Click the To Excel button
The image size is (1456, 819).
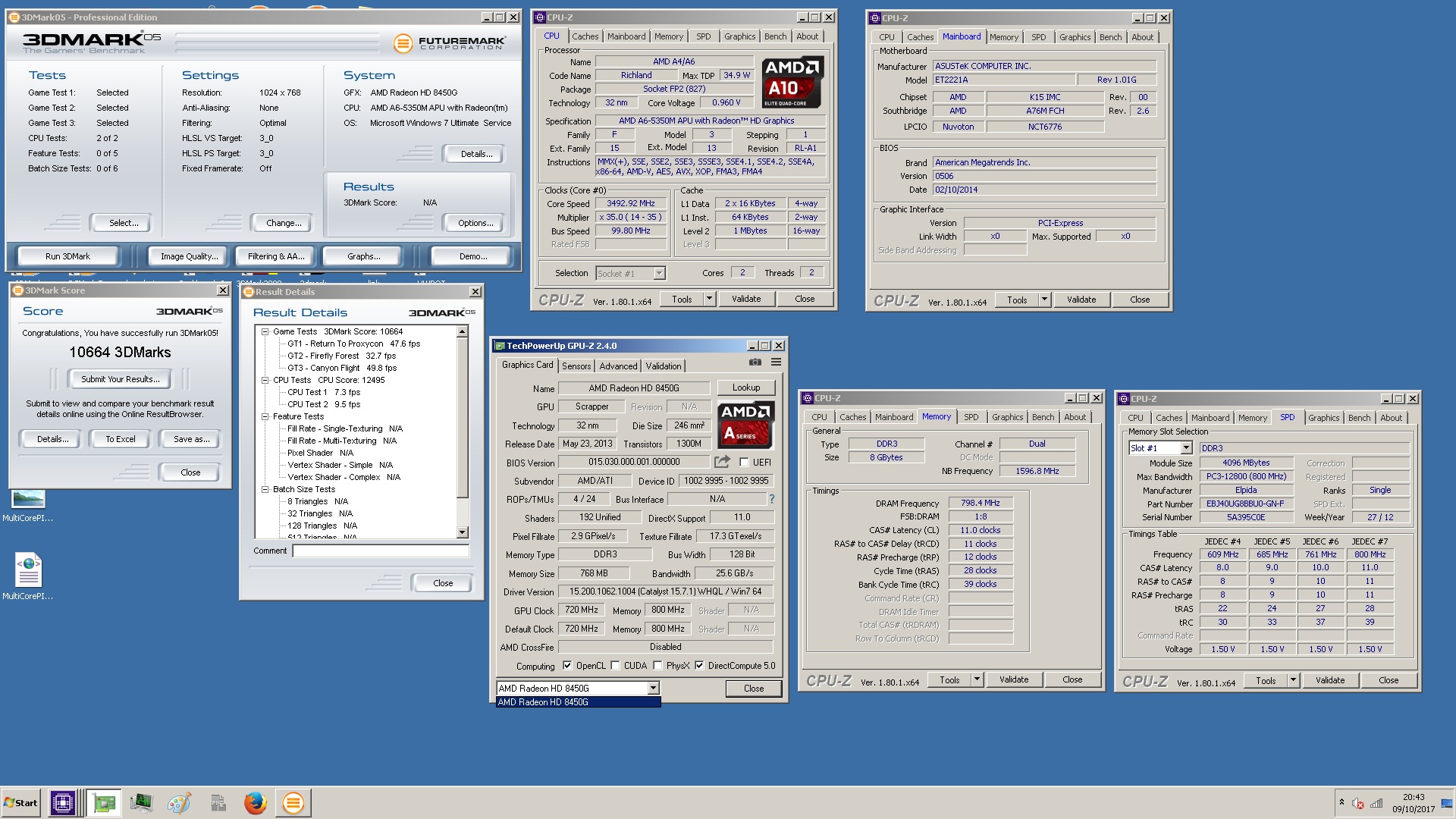[x=120, y=439]
